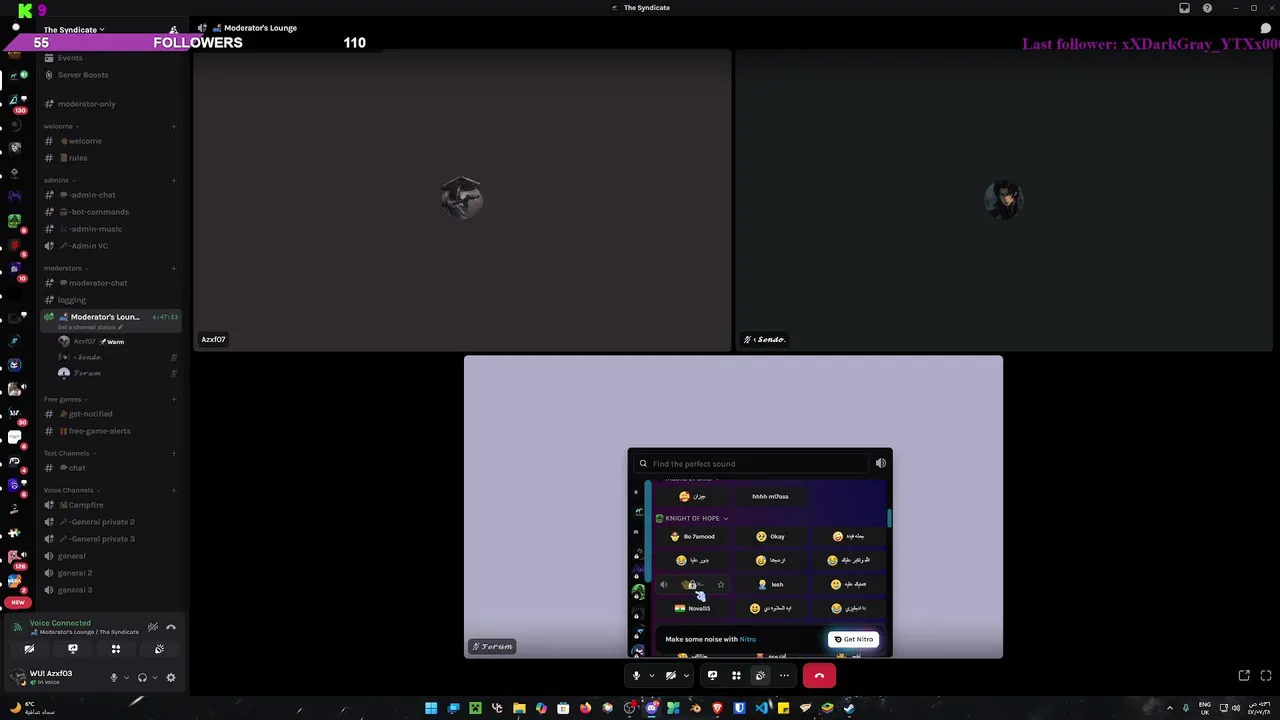Open the rules channel
Screen dimensions: 1280x720
[111, 158]
